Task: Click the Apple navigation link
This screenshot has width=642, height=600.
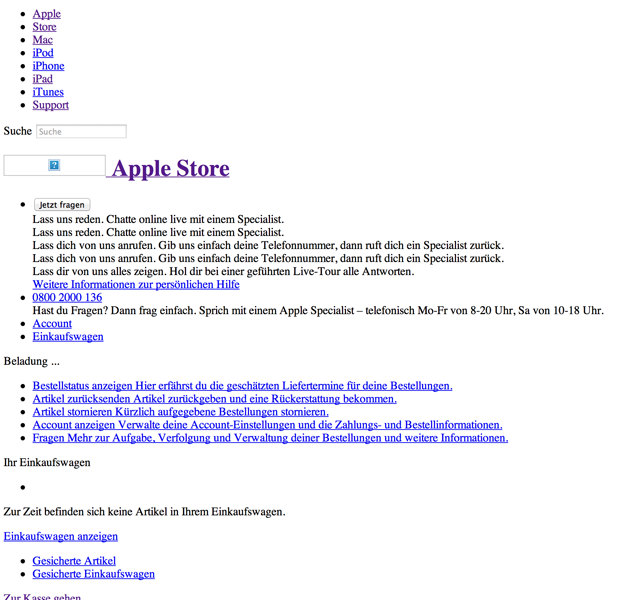Action: tap(47, 14)
